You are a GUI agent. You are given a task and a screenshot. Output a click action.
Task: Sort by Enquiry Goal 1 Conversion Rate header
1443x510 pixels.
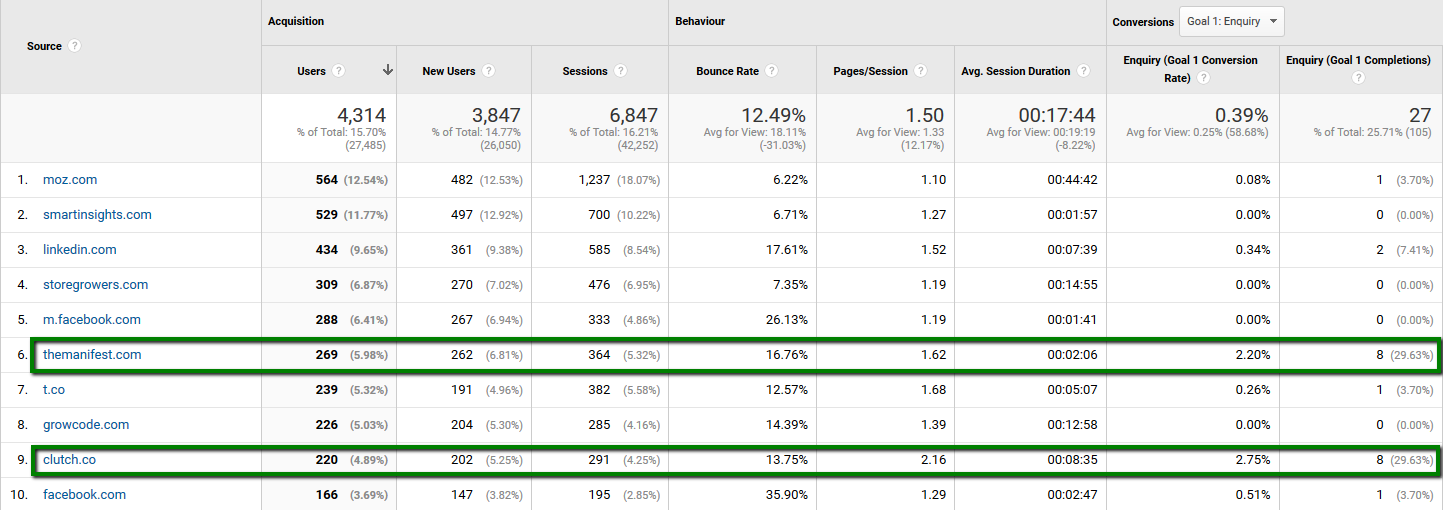[x=1190, y=60]
